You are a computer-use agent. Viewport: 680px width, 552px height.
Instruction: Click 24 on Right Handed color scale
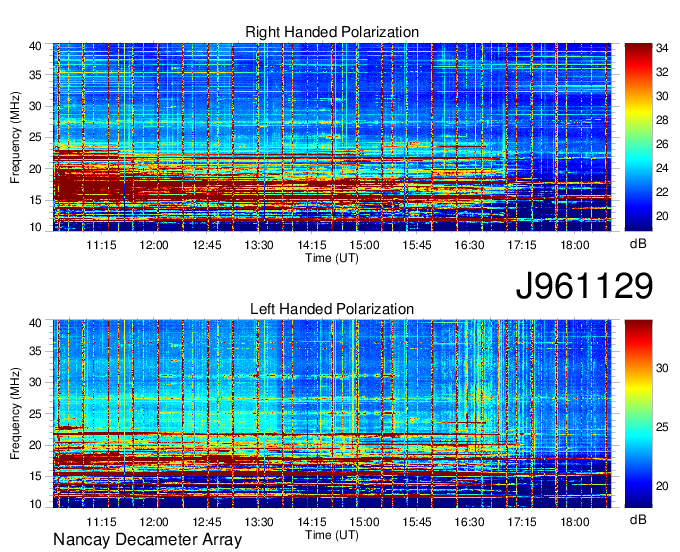662,168
